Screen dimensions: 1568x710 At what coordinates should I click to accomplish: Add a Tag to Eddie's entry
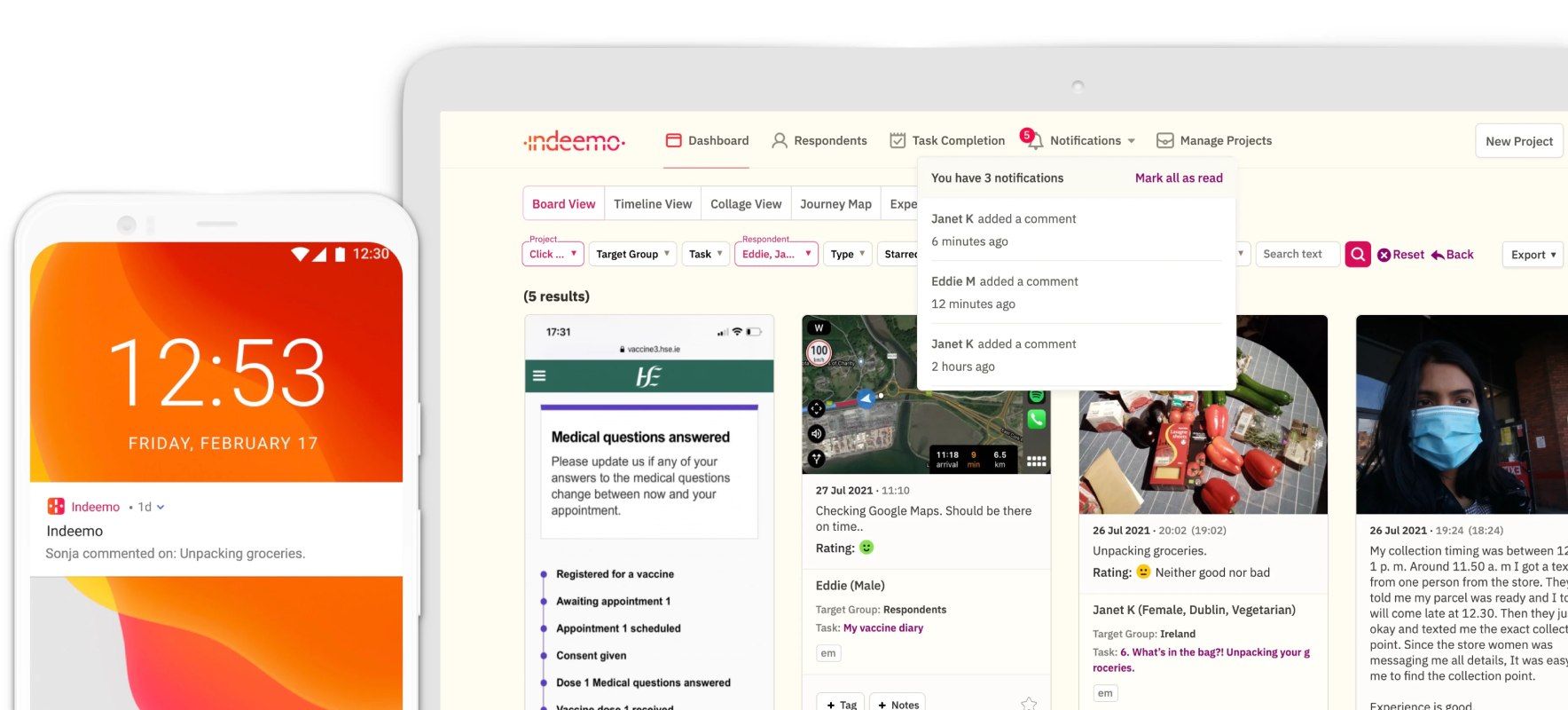point(841,704)
